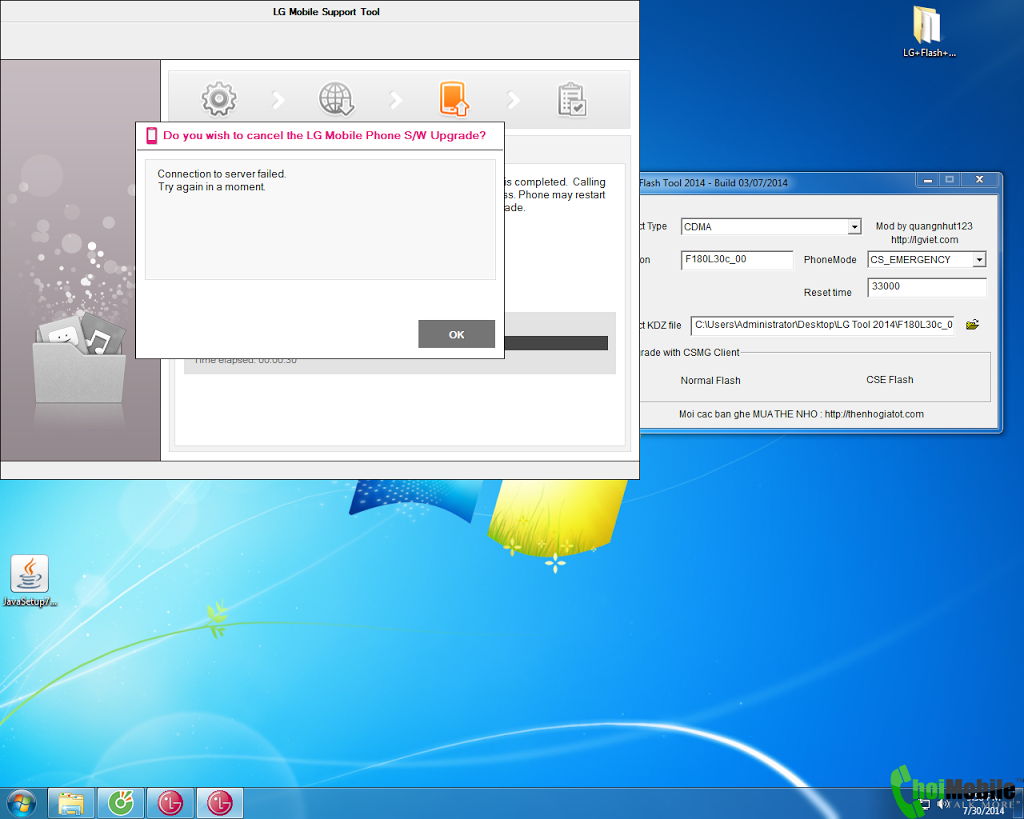
Task: Click the "Connection to server failed." message
Action: pos(221,174)
